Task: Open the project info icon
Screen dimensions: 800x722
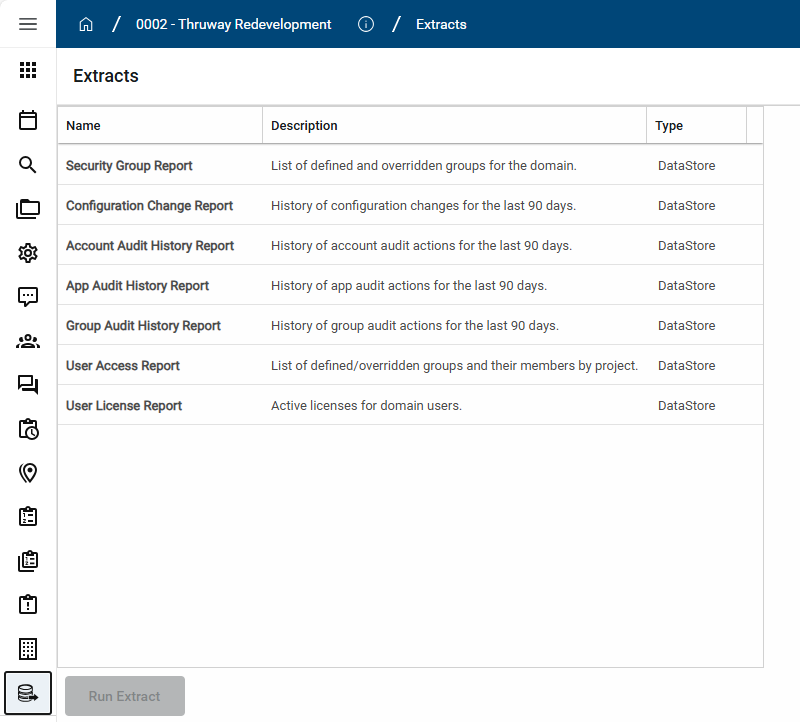Action: [366, 24]
